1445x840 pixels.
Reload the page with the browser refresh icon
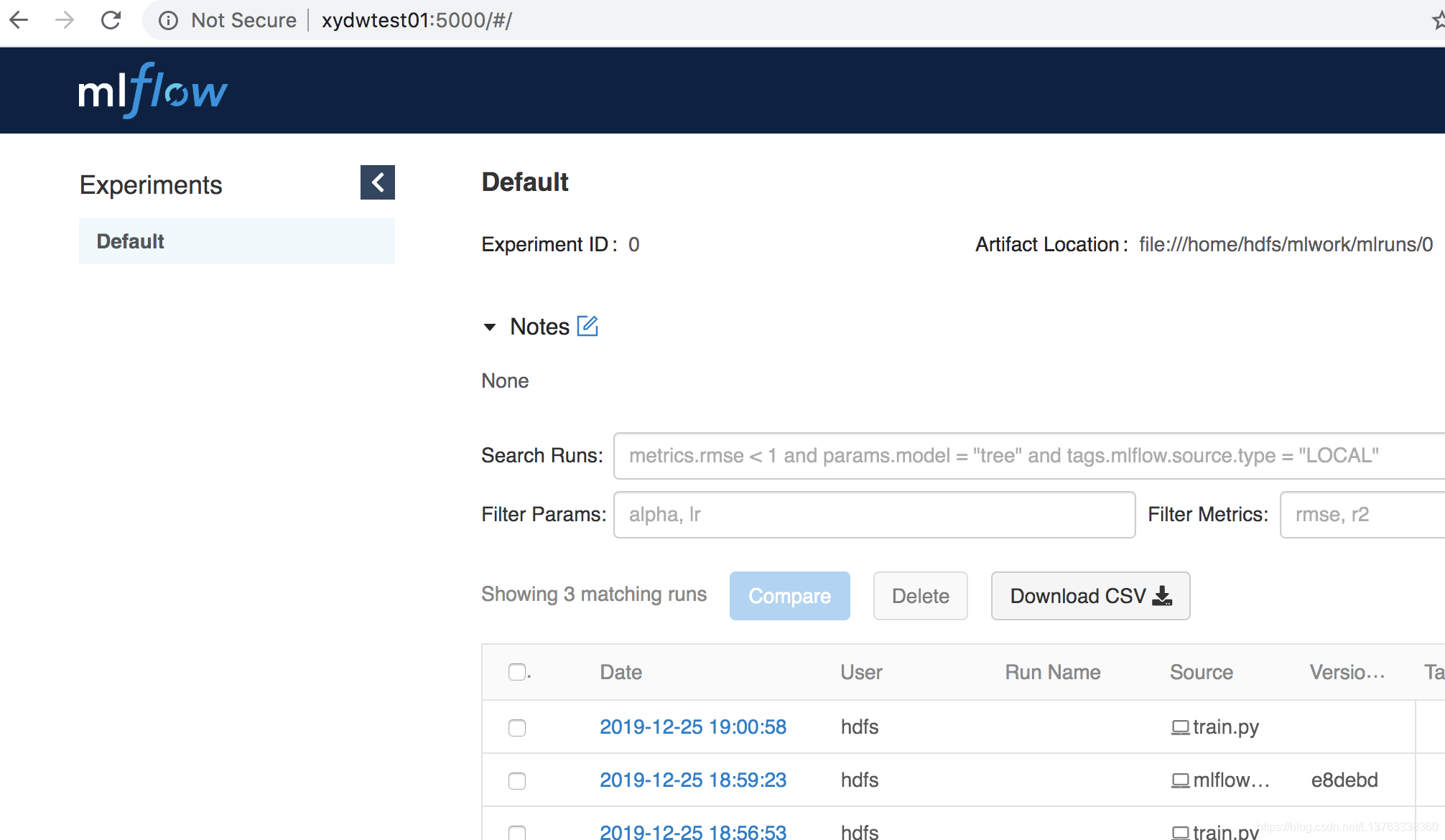[111, 19]
